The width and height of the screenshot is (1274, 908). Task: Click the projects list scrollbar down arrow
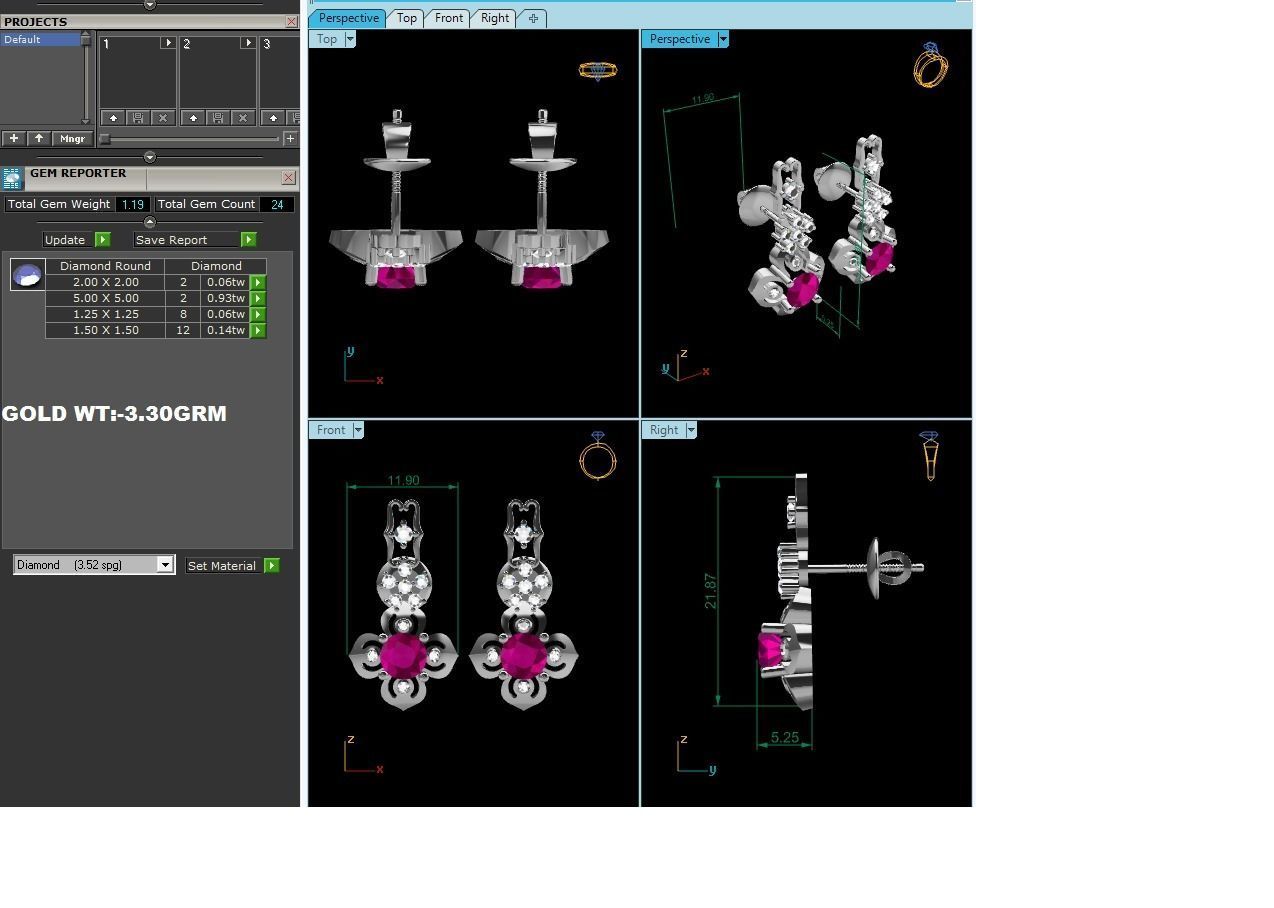(85, 122)
